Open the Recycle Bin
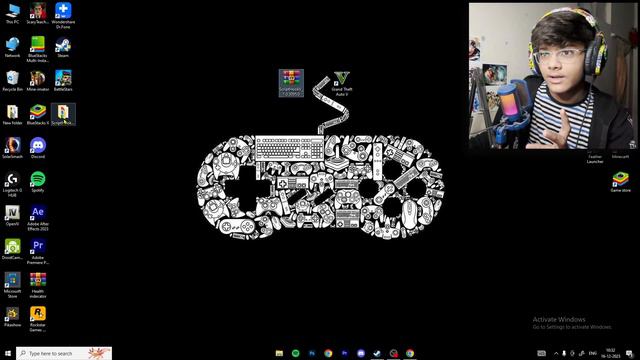Image resolution: width=640 pixels, height=360 pixels. point(12,81)
